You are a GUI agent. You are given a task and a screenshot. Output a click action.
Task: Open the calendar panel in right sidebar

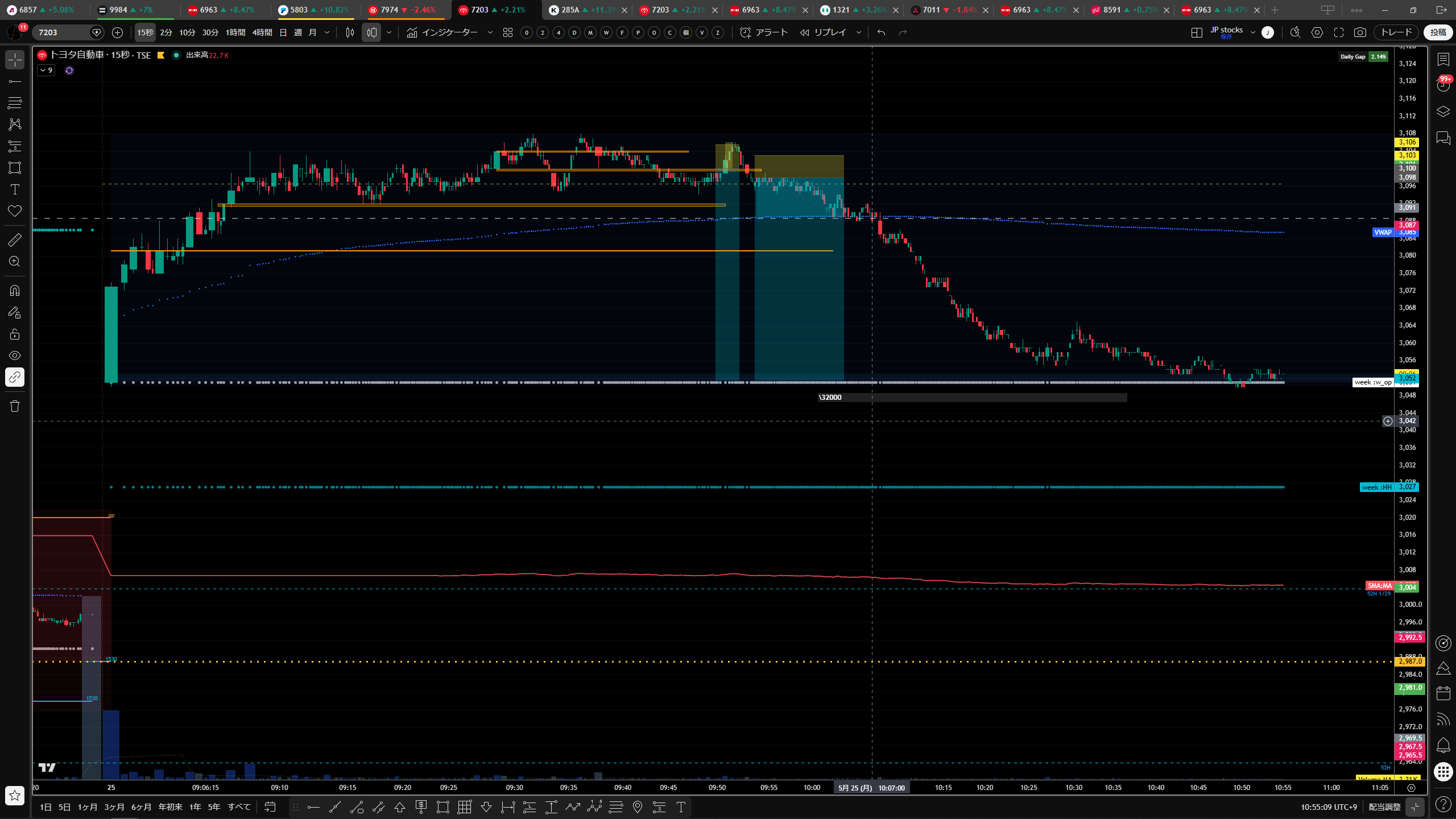[1443, 693]
